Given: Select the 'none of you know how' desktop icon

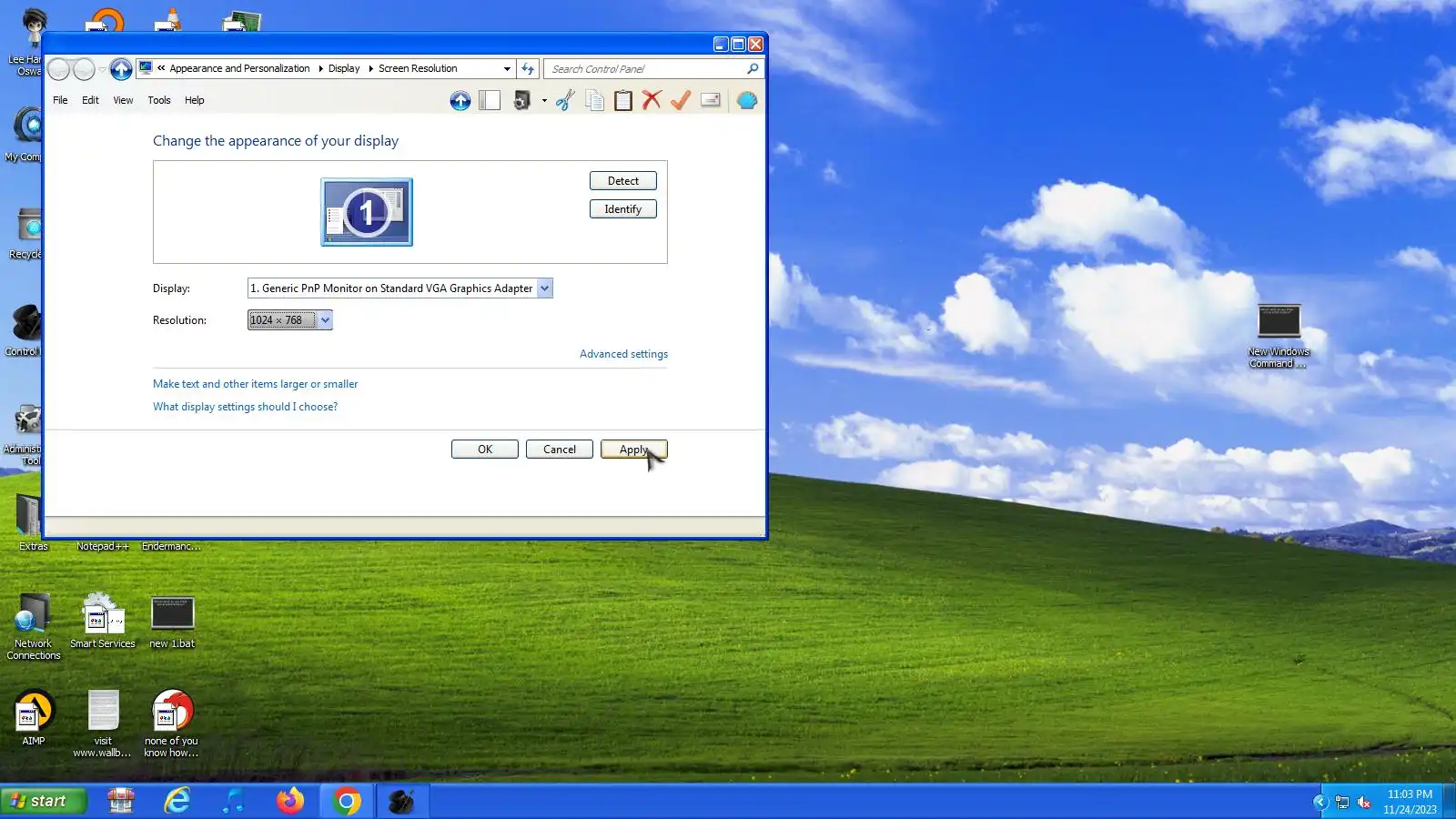Looking at the screenshot, I should (x=171, y=724).
